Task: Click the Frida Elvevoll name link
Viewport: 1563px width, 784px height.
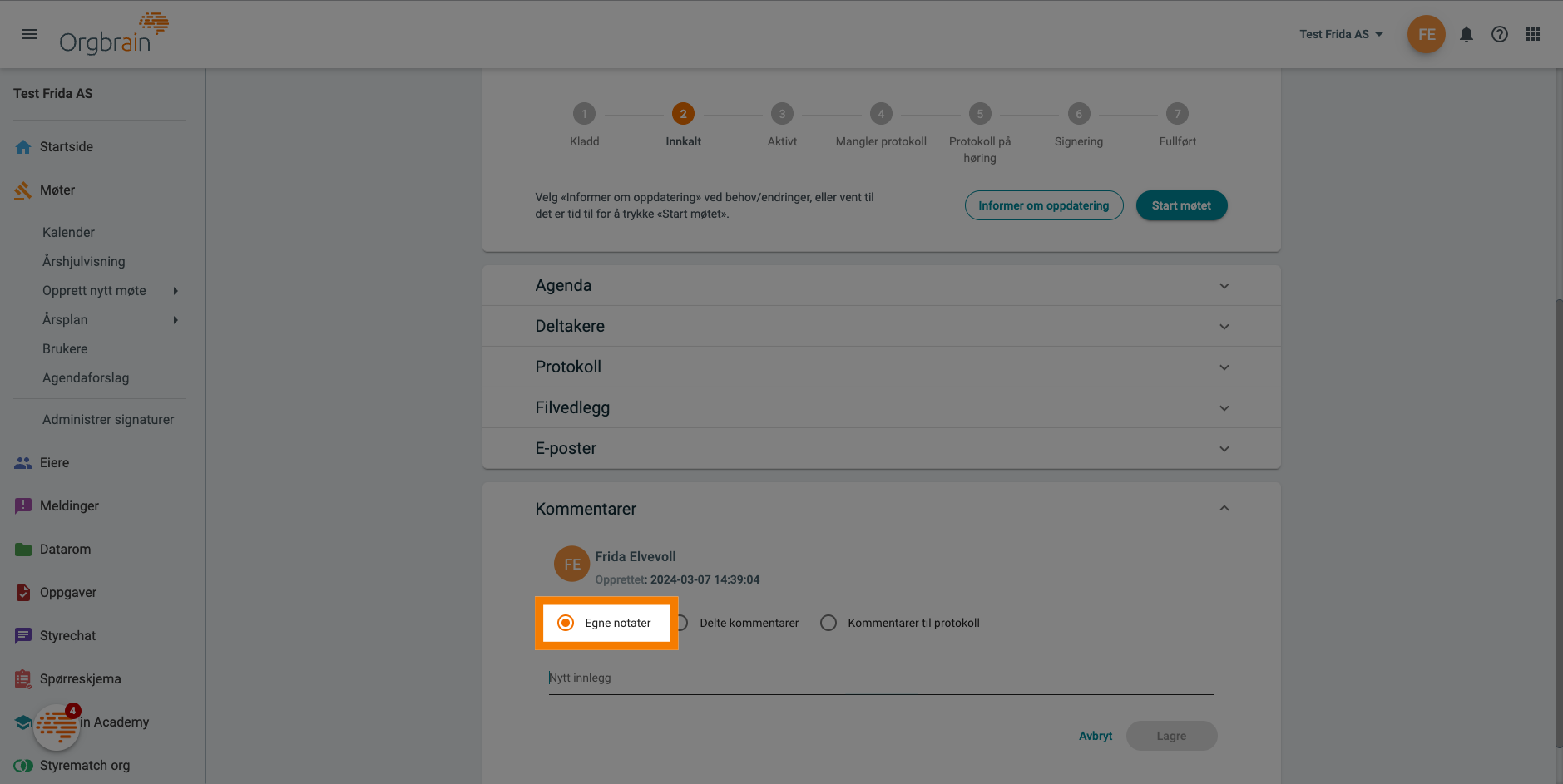Action: point(636,557)
